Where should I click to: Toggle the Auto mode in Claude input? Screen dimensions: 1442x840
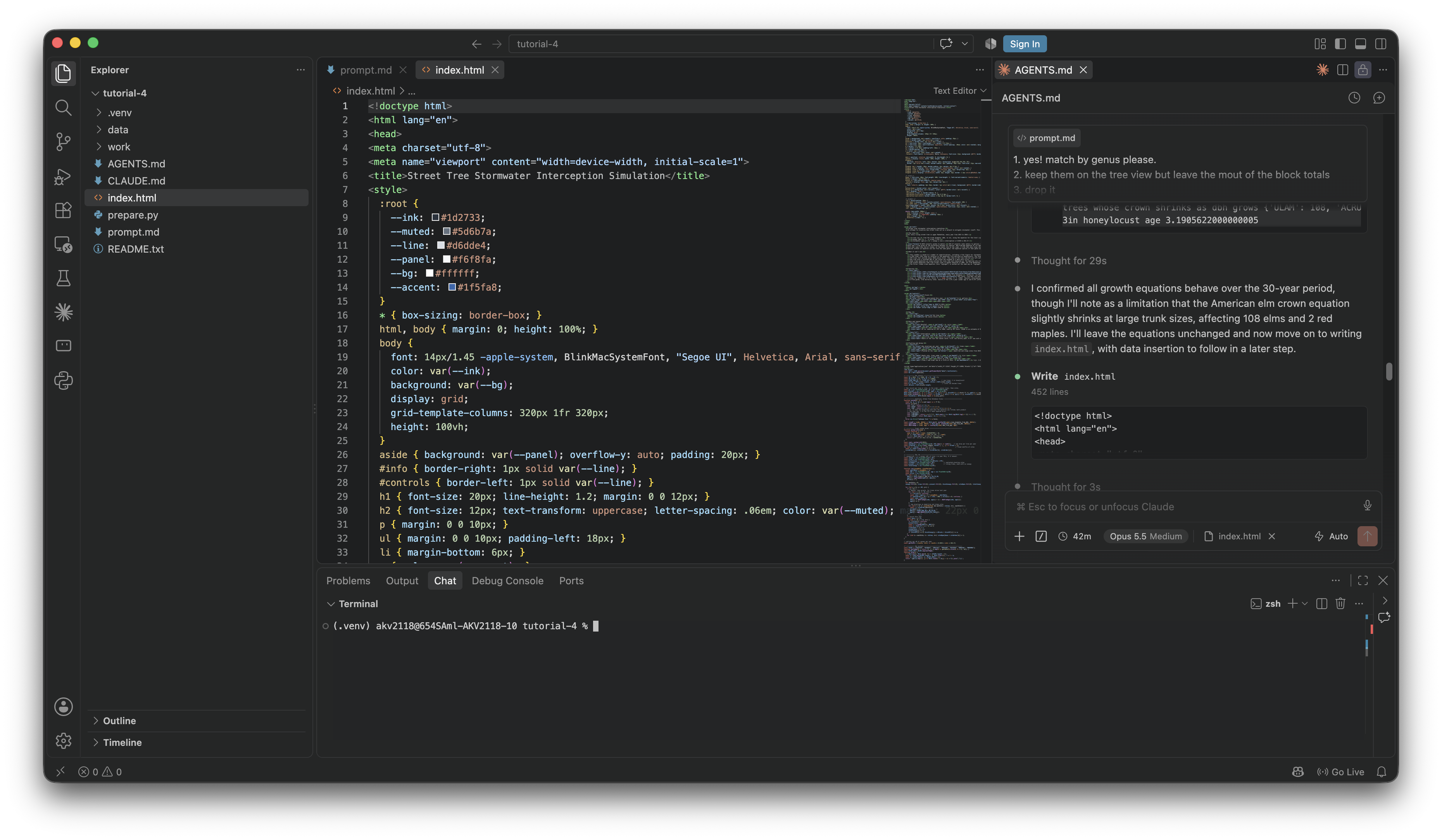tap(1332, 536)
